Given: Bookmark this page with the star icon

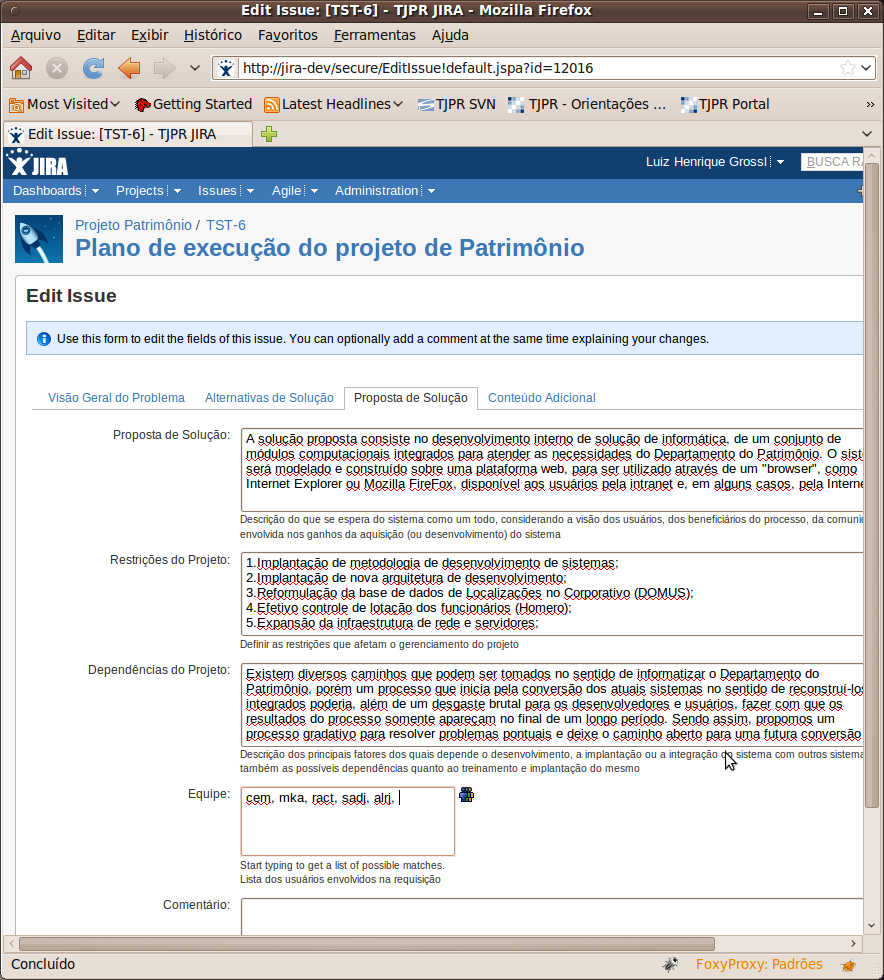Looking at the screenshot, I should [848, 68].
